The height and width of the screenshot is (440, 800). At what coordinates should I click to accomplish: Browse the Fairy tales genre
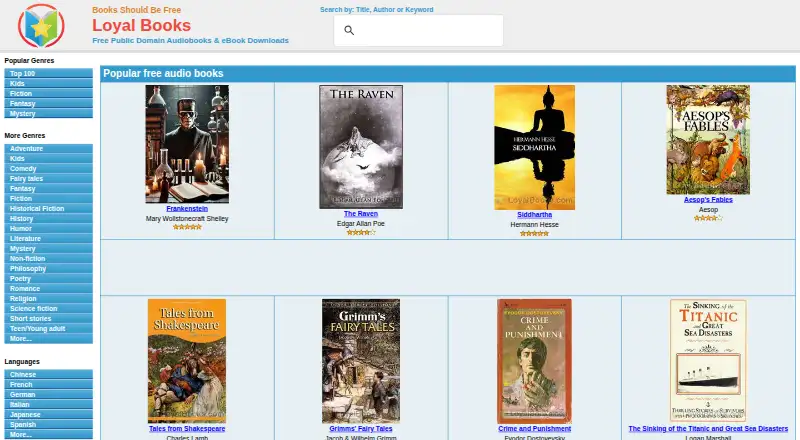48,179
